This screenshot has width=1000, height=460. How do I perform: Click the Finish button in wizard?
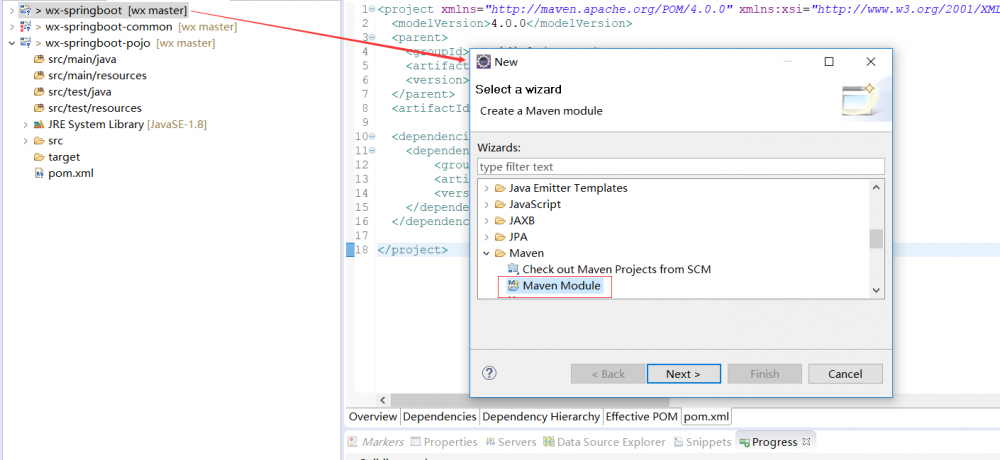tap(765, 374)
